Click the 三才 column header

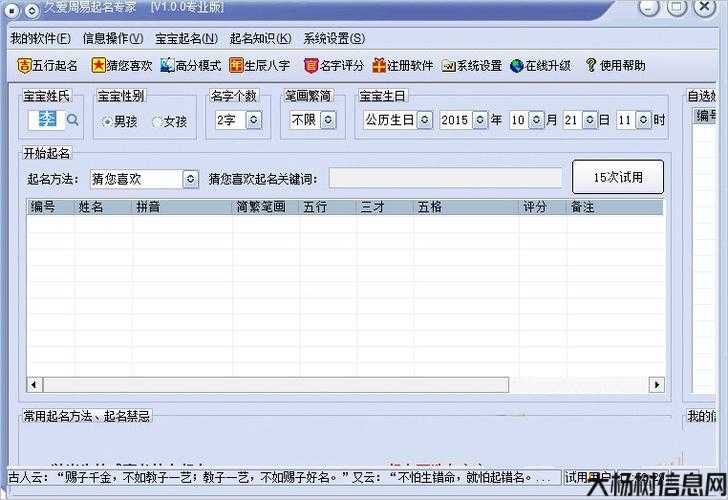[x=385, y=207]
